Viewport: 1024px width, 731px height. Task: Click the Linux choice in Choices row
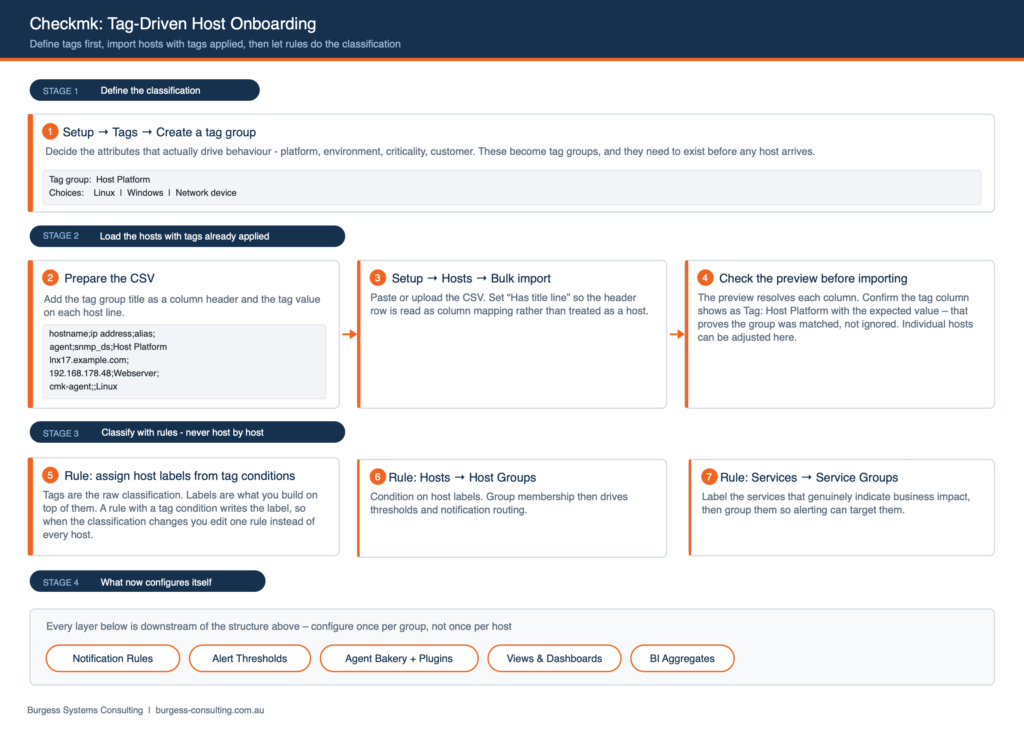click(104, 193)
